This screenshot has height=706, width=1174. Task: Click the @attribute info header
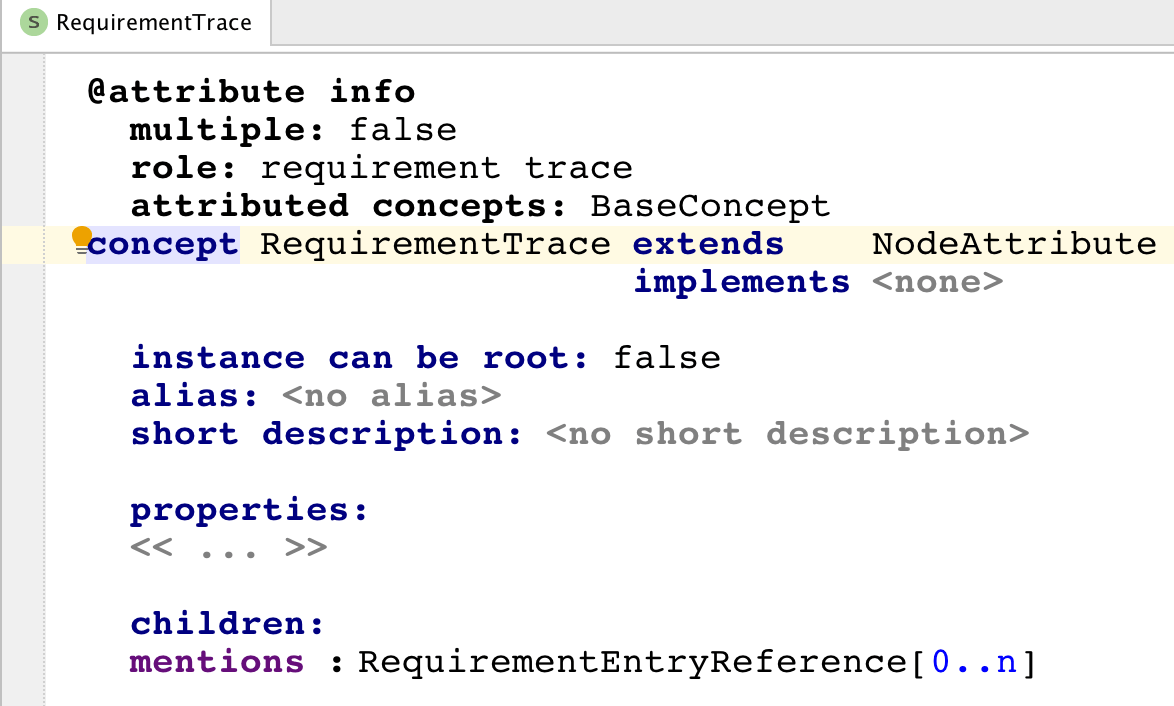251,92
